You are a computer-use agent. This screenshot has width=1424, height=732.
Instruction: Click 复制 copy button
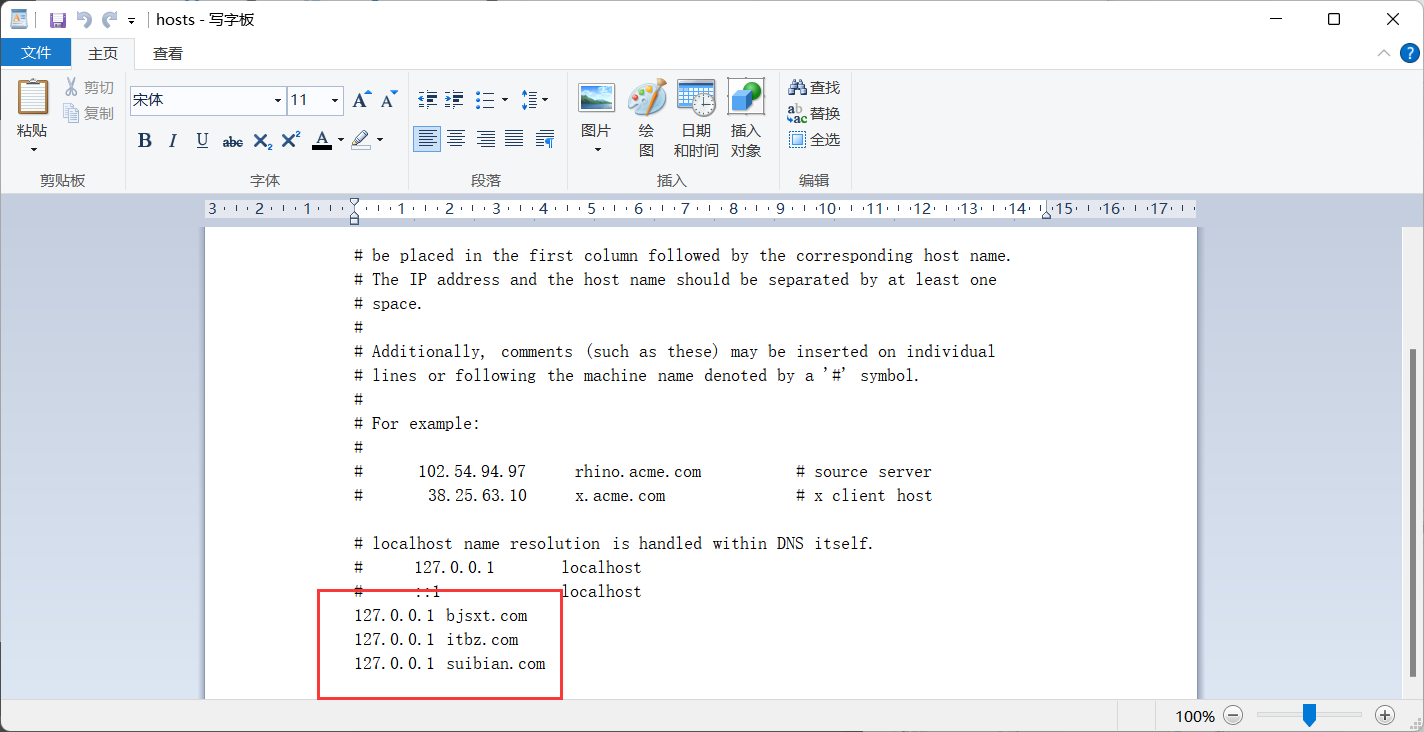coord(89,113)
